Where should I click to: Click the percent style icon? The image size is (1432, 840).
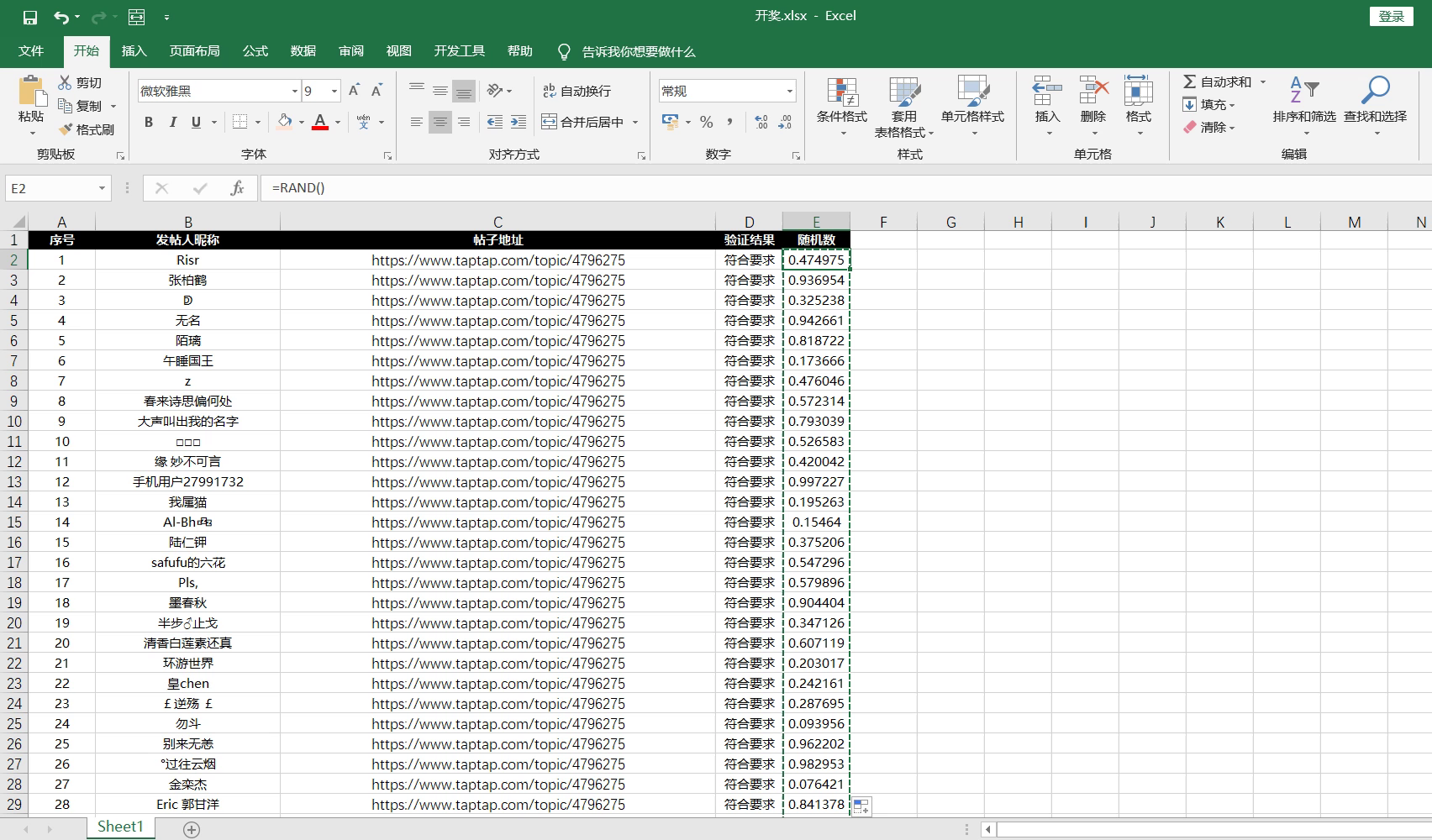click(x=706, y=122)
